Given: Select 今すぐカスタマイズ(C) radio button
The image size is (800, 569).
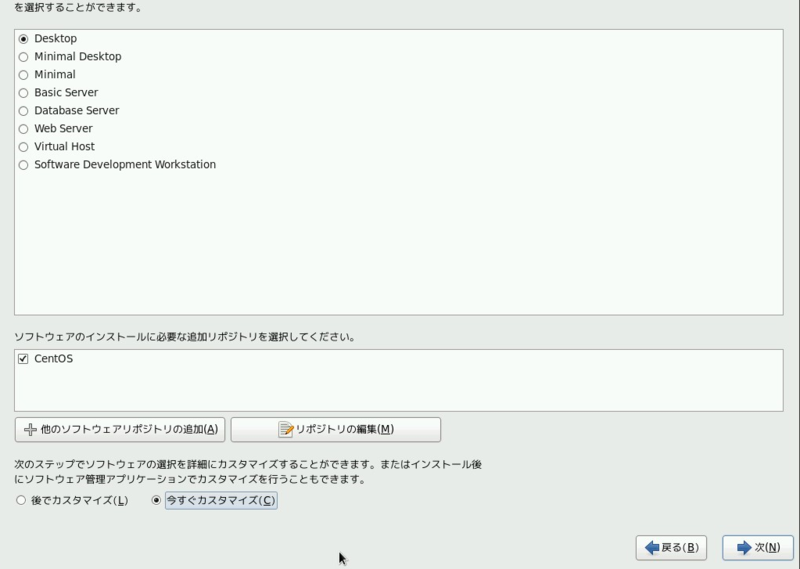Looking at the screenshot, I should [x=156, y=500].
